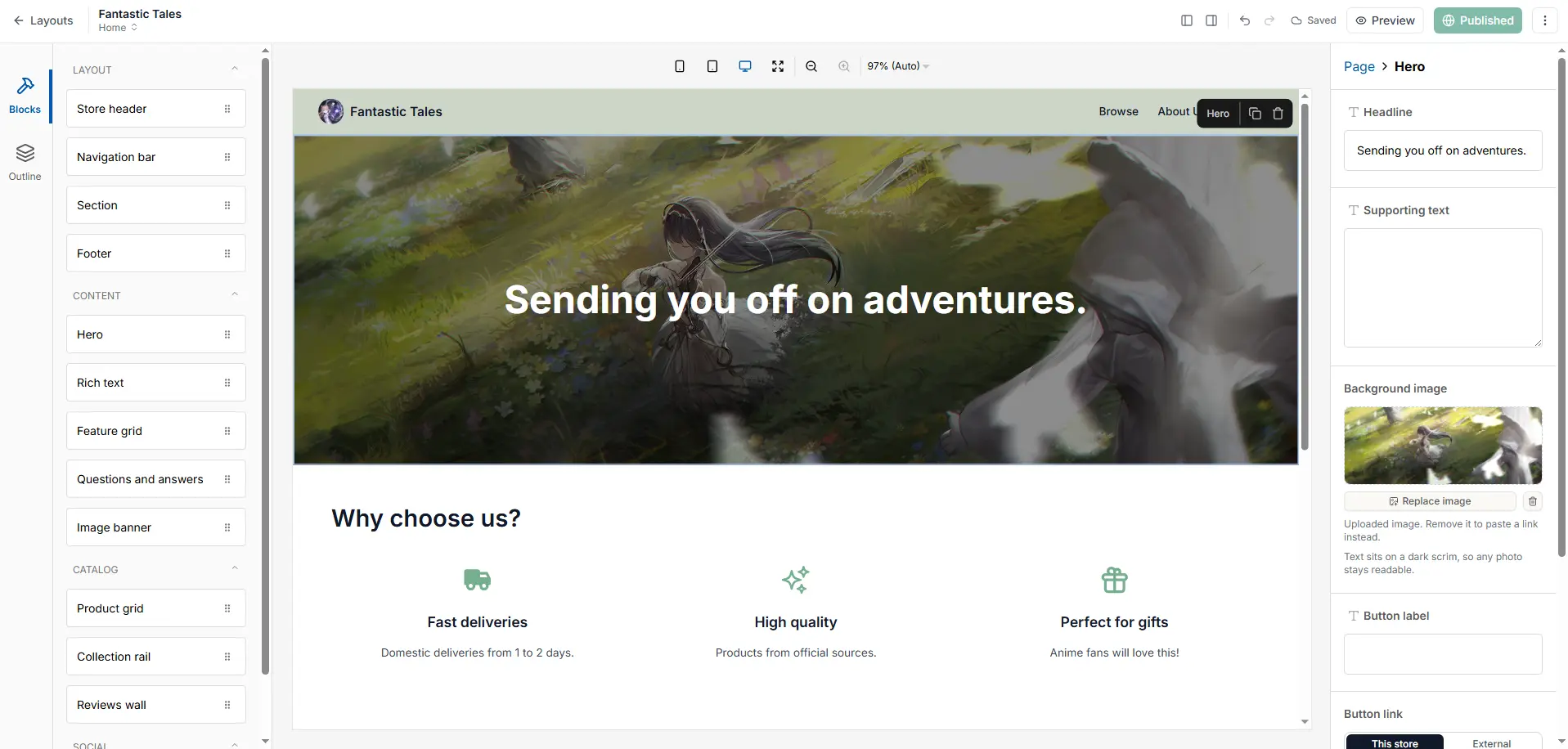
Task: Grab the Collection rail drag handle
Action: point(227,657)
